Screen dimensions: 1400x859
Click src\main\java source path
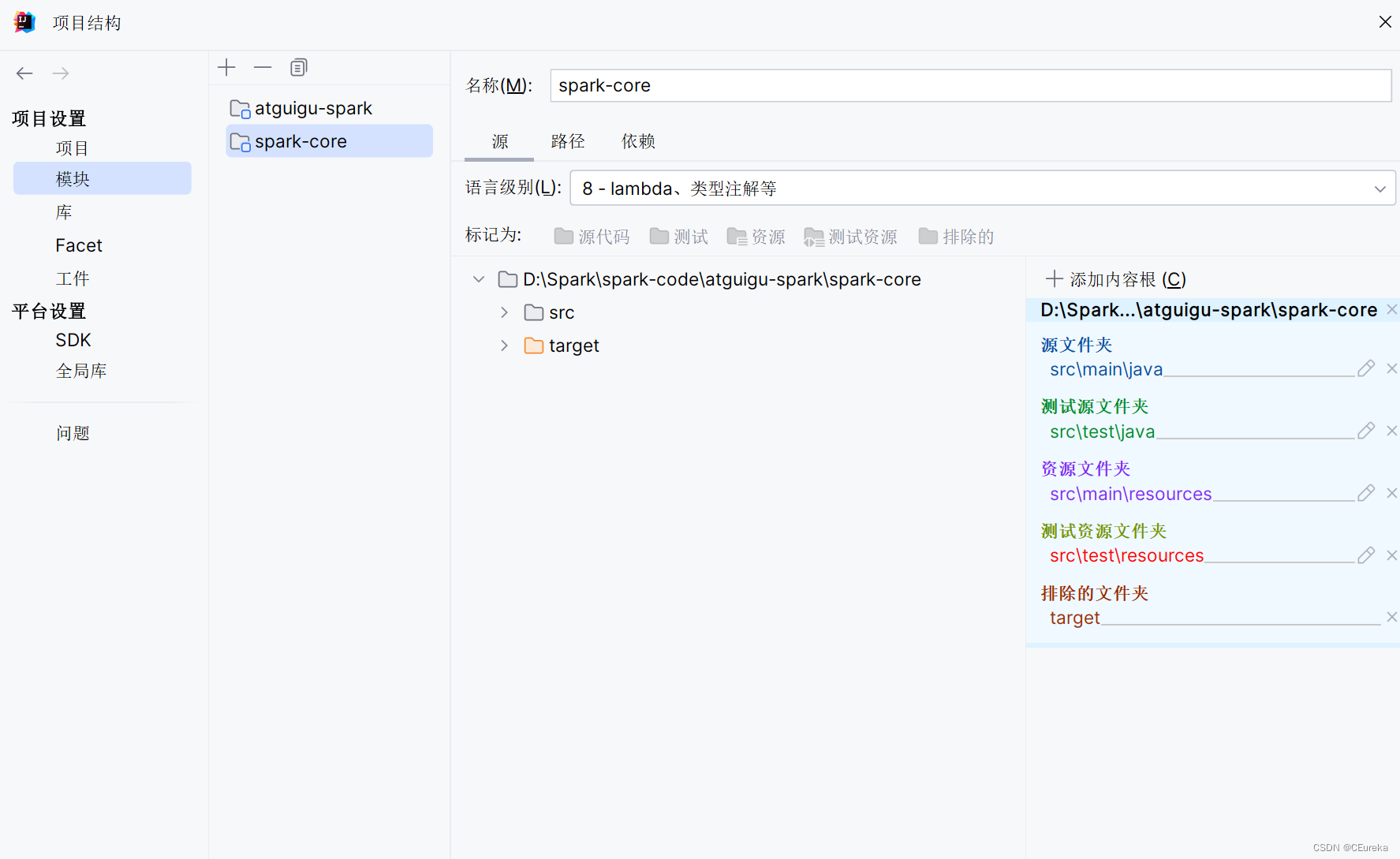point(1106,369)
